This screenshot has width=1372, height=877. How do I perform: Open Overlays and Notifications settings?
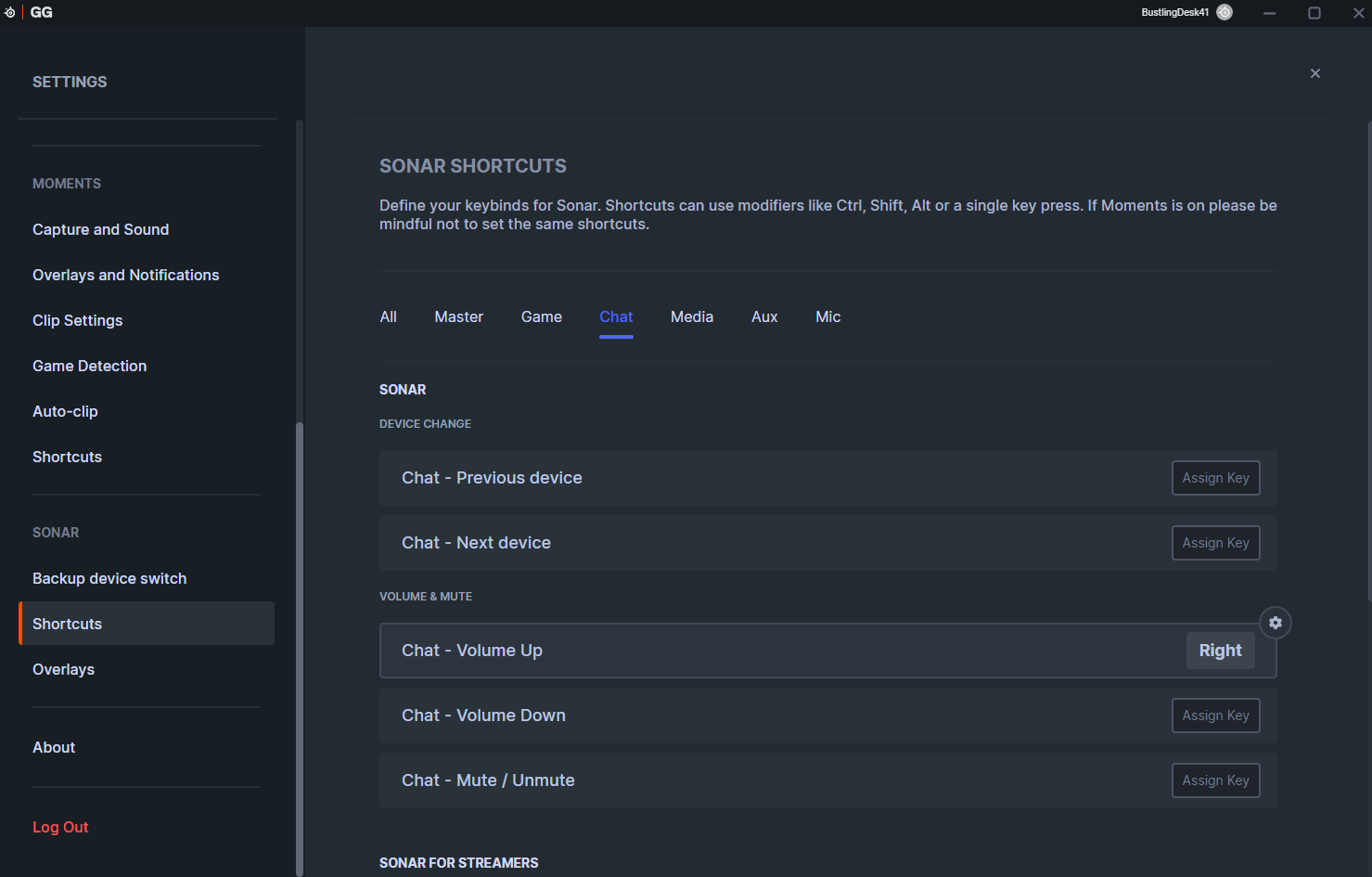[126, 275]
